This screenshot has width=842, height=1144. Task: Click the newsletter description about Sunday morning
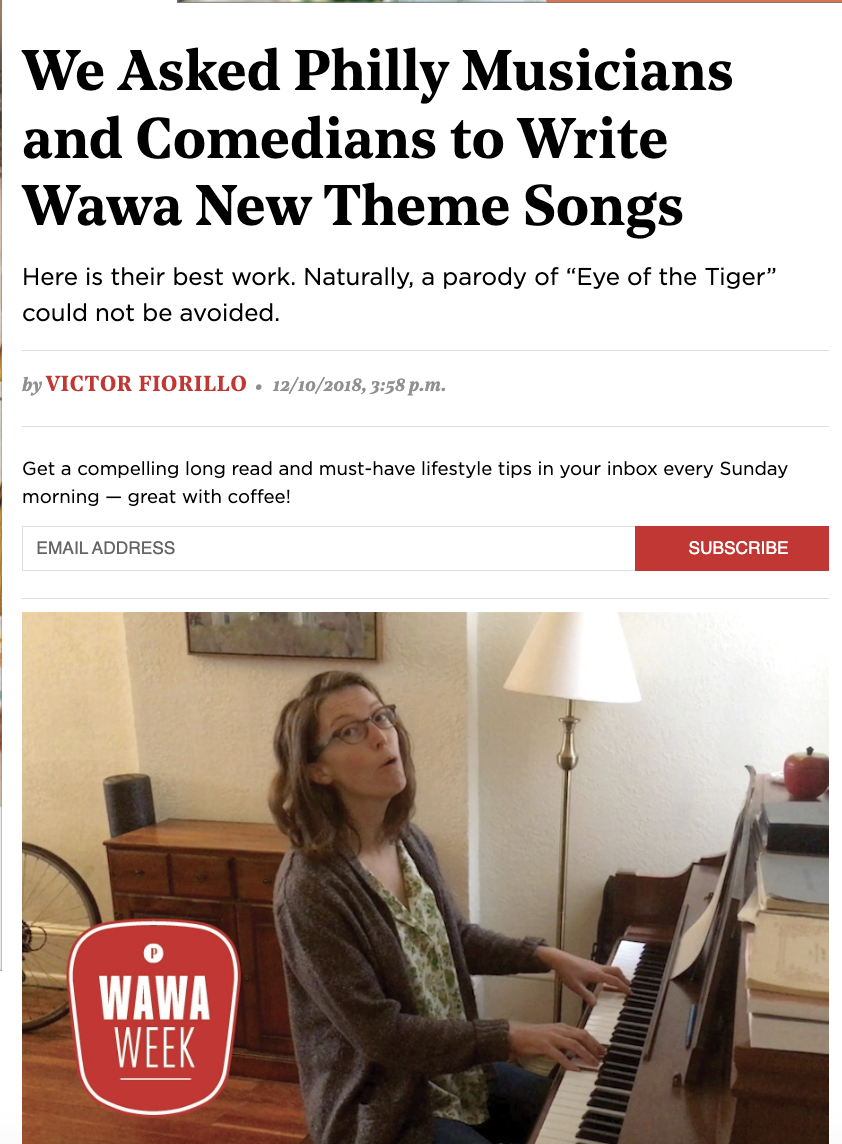405,482
